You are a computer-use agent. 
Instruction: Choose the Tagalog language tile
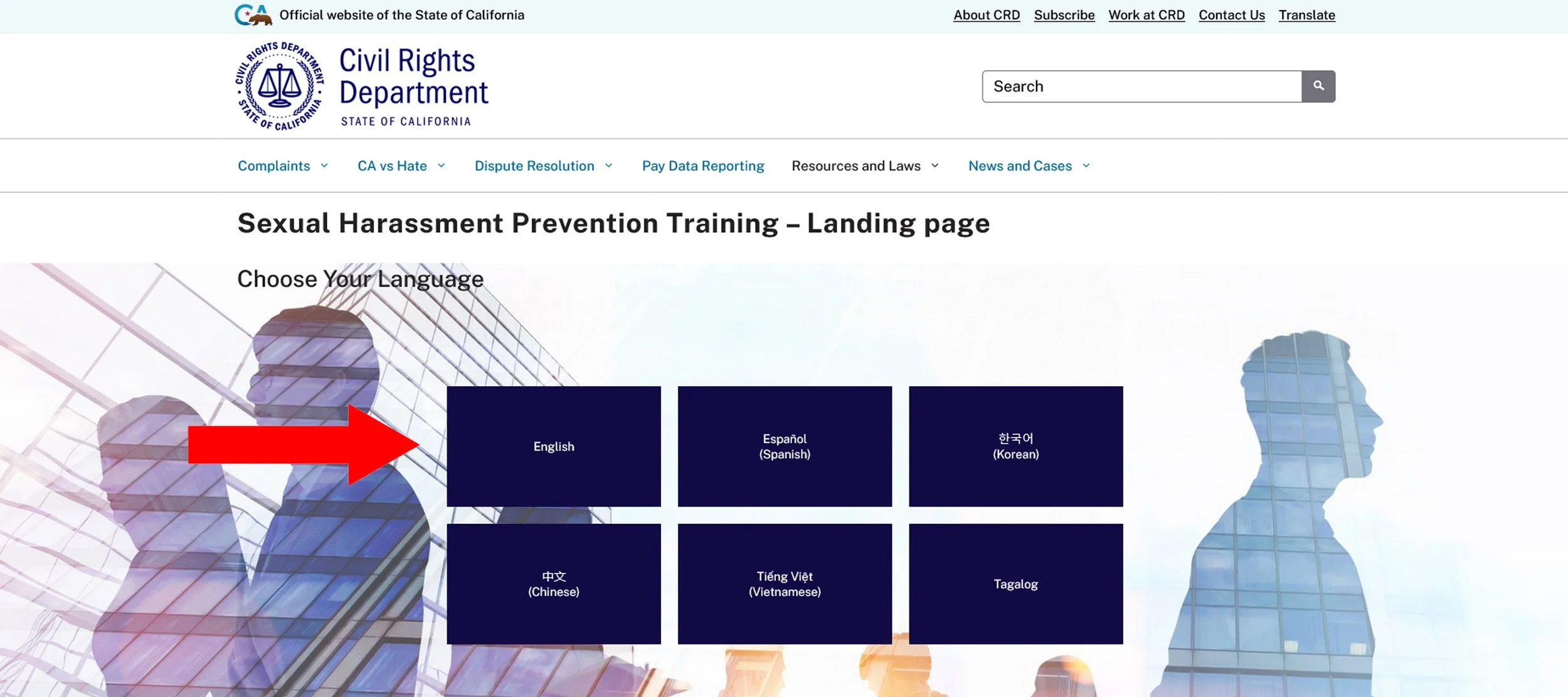pyautogui.click(x=1015, y=584)
